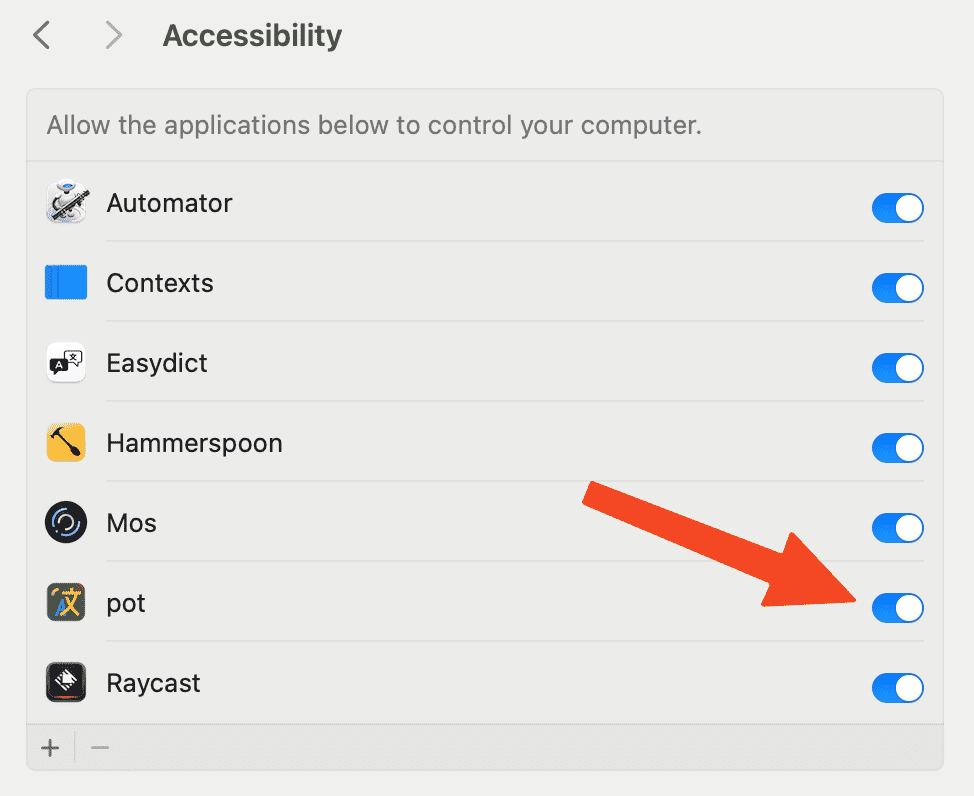The height and width of the screenshot is (796, 974).
Task: Disable accessibility access for Automator
Action: (x=898, y=208)
